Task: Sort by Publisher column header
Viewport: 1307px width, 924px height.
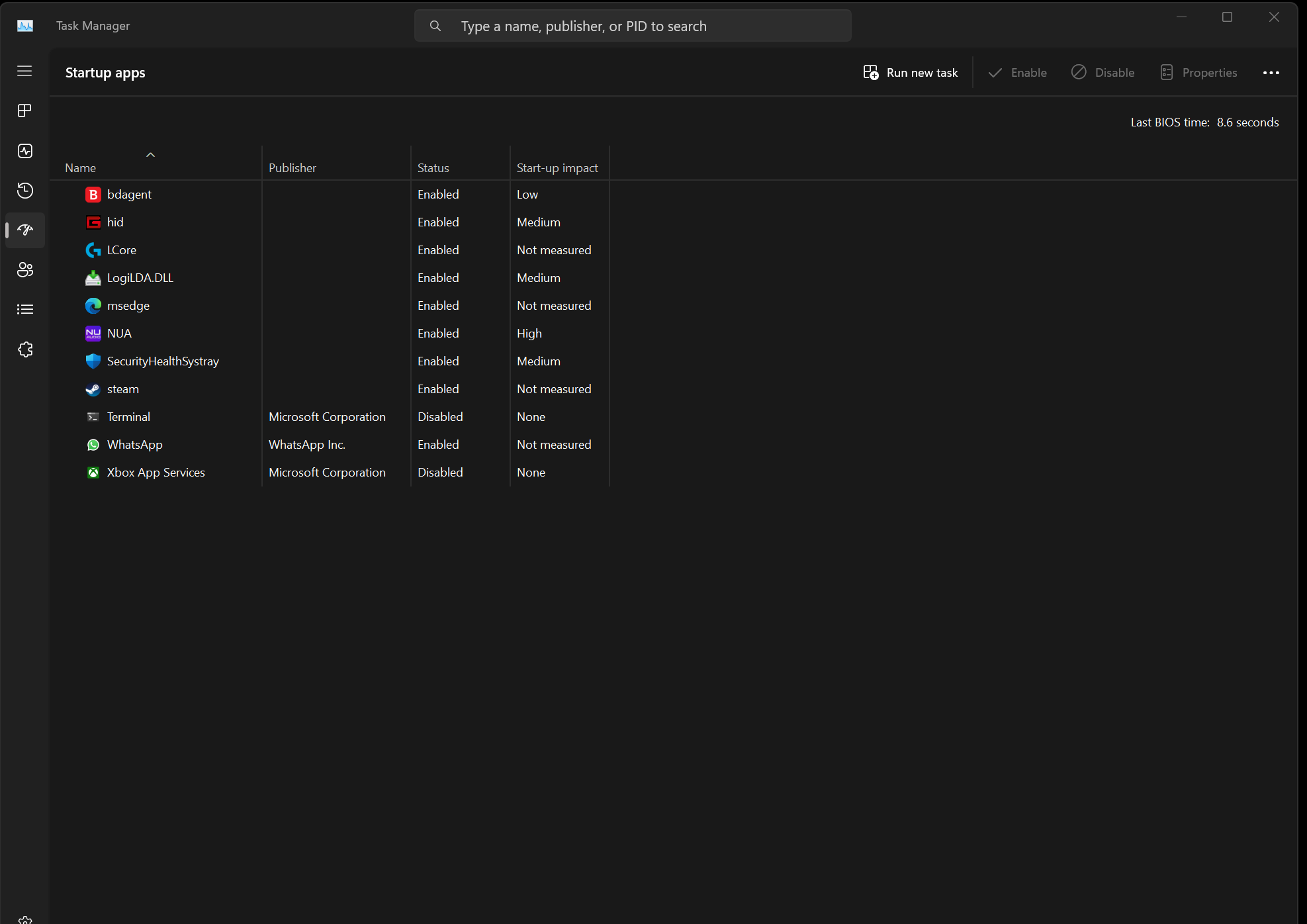Action: pos(292,168)
